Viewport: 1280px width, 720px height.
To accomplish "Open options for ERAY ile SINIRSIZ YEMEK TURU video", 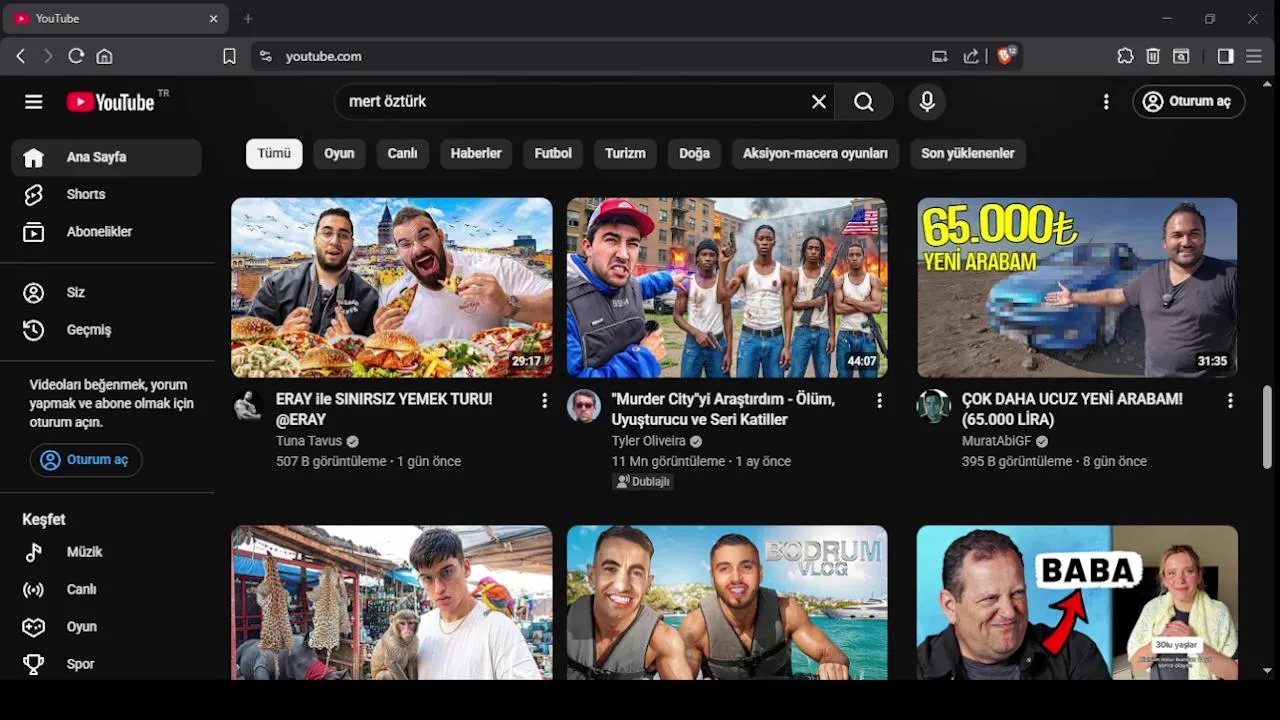I will (x=544, y=400).
